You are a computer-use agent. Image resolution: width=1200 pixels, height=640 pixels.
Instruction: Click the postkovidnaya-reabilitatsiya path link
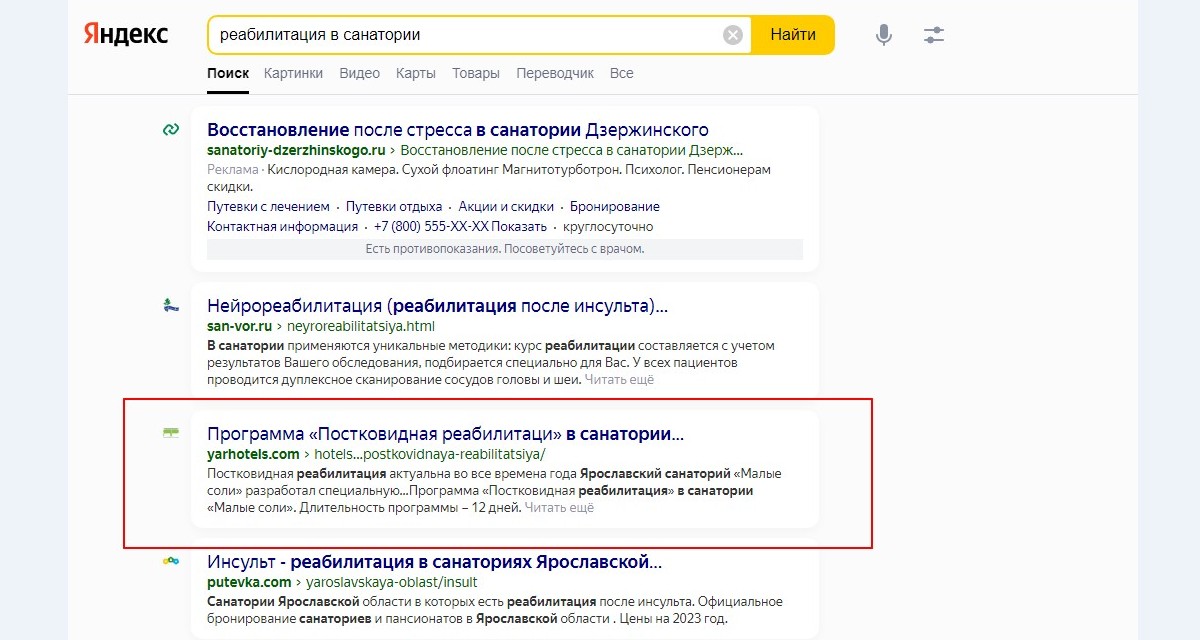tap(430, 454)
